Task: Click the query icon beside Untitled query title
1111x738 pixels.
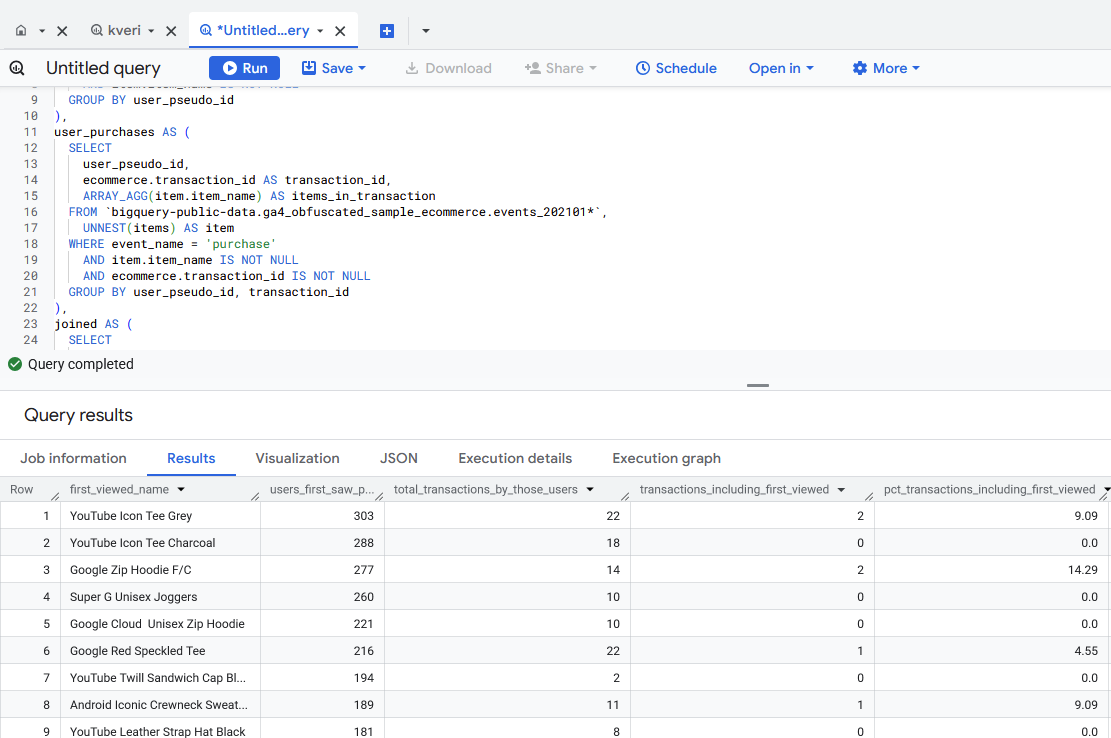Action: [17, 68]
